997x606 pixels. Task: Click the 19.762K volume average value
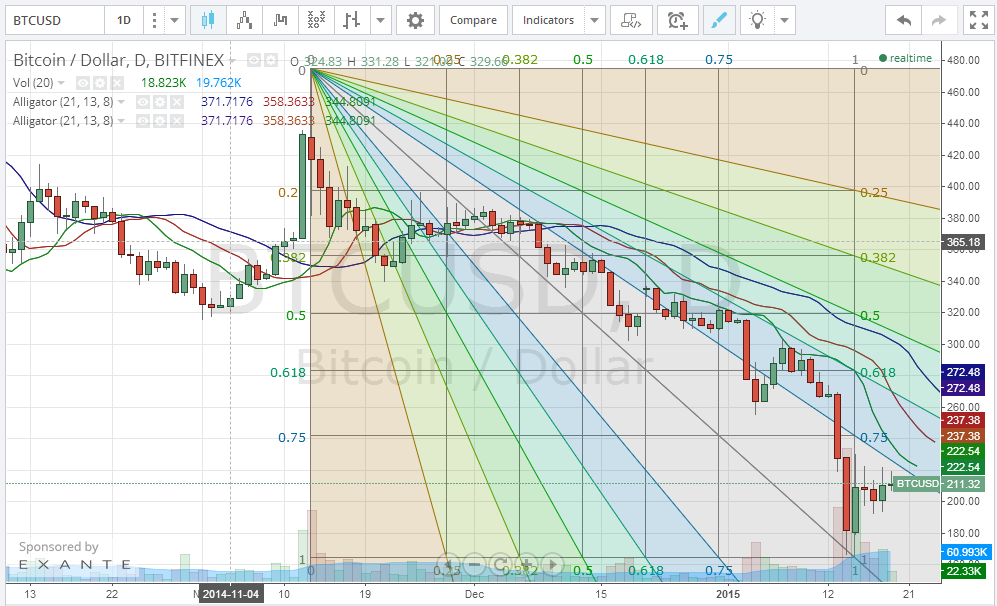coord(219,83)
